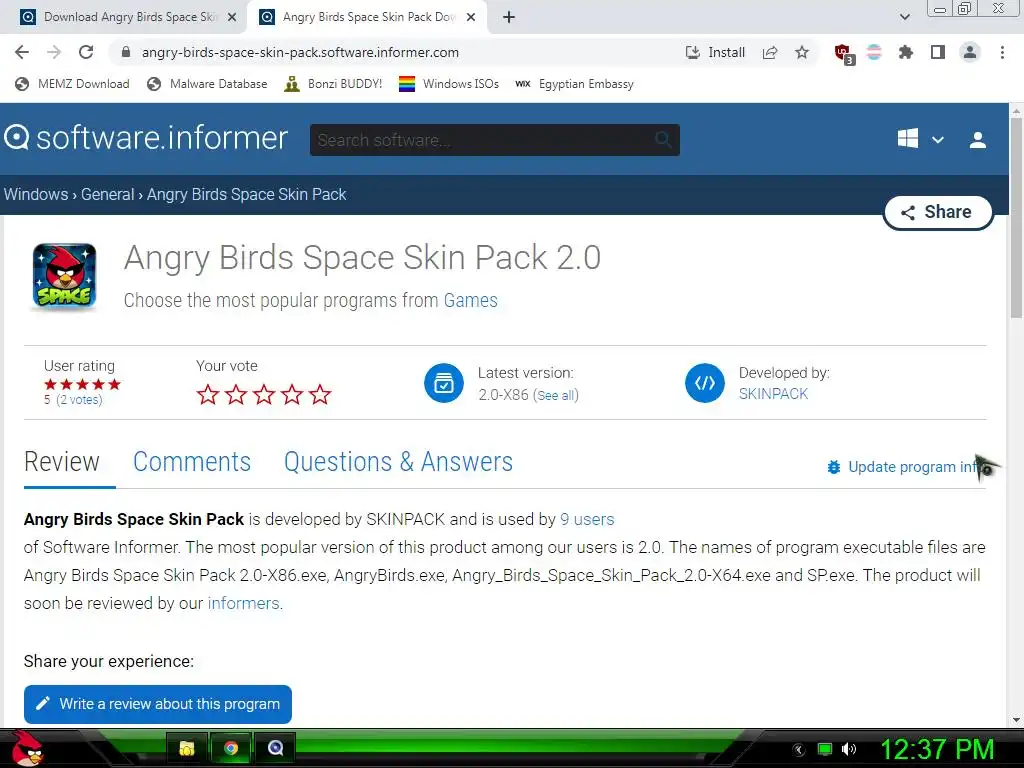This screenshot has width=1024, height=768.
Task: Click the network monitor tray icon
Action: tap(825, 749)
